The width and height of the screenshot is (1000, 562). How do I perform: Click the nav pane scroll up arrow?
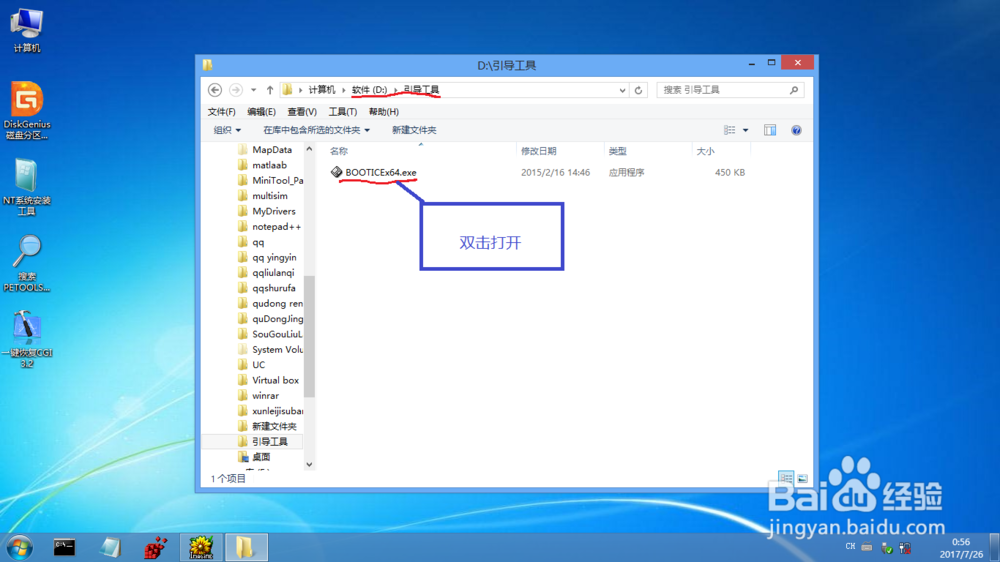pyautogui.click(x=309, y=149)
